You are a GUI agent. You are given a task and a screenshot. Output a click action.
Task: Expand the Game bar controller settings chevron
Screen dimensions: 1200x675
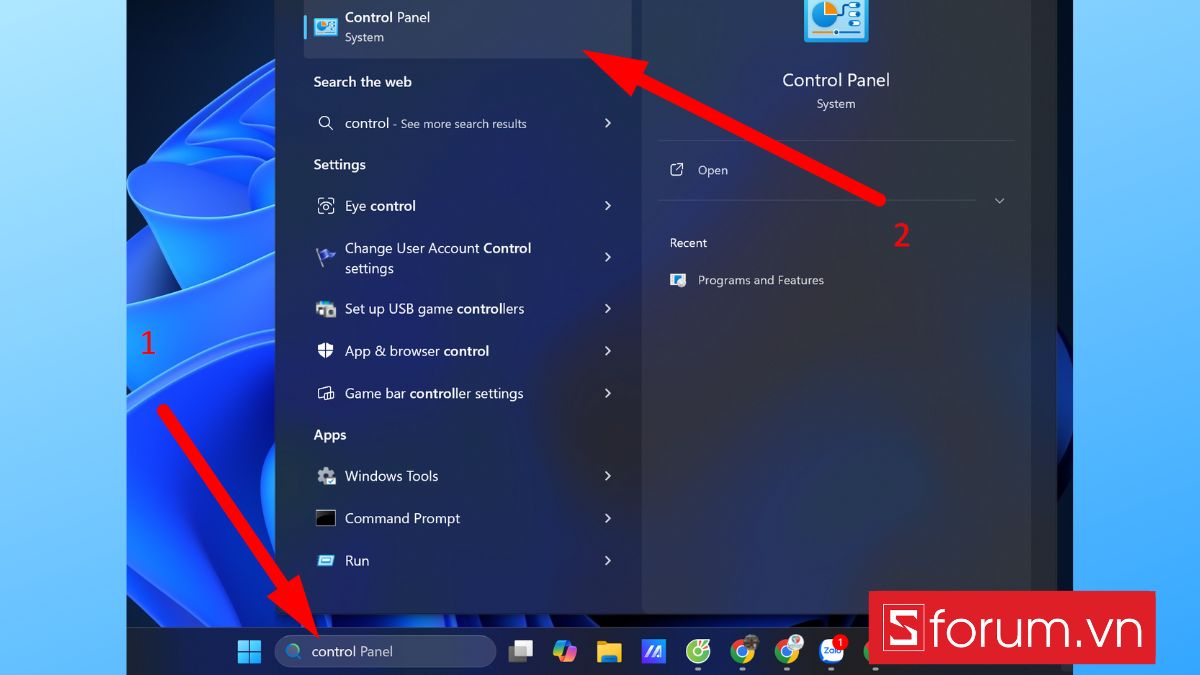click(x=608, y=393)
